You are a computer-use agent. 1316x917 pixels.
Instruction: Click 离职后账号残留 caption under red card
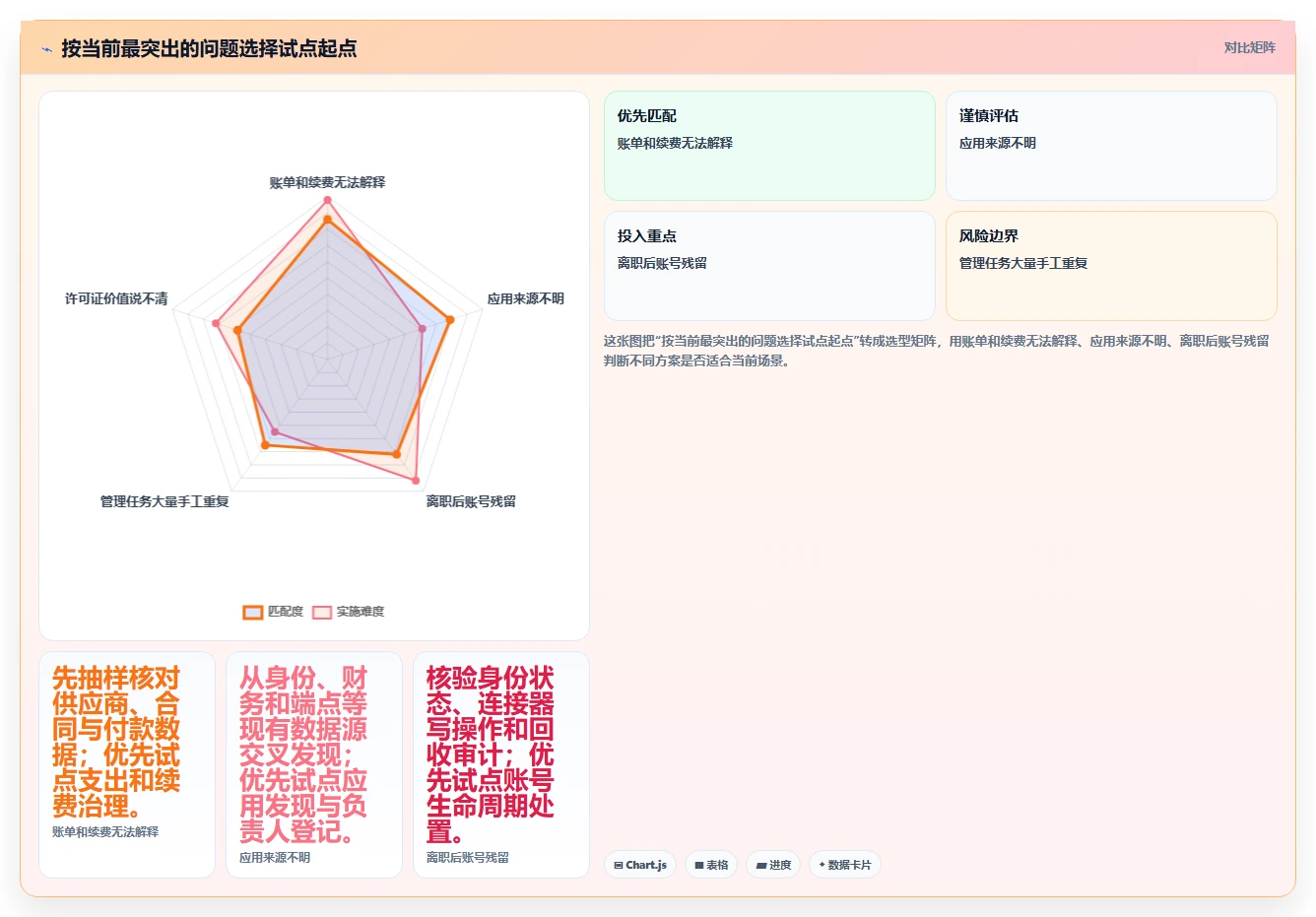coord(468,858)
